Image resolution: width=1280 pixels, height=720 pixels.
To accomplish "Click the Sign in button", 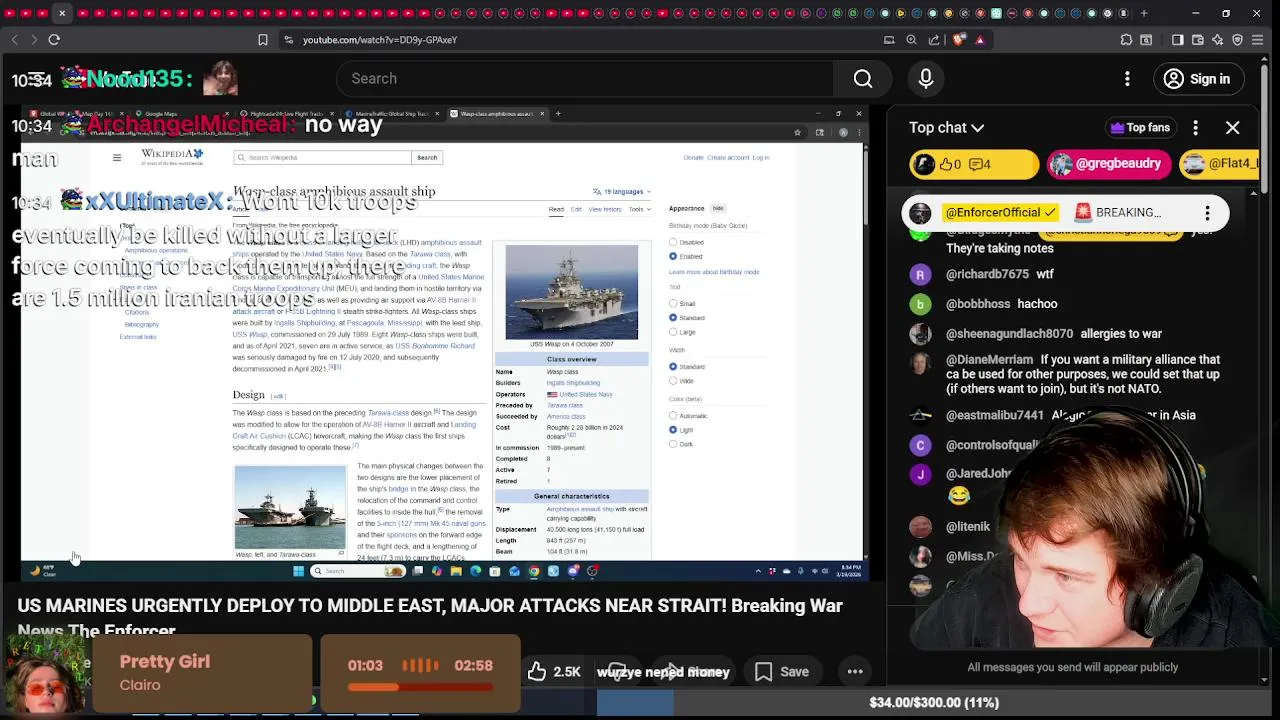I will click(1197, 79).
